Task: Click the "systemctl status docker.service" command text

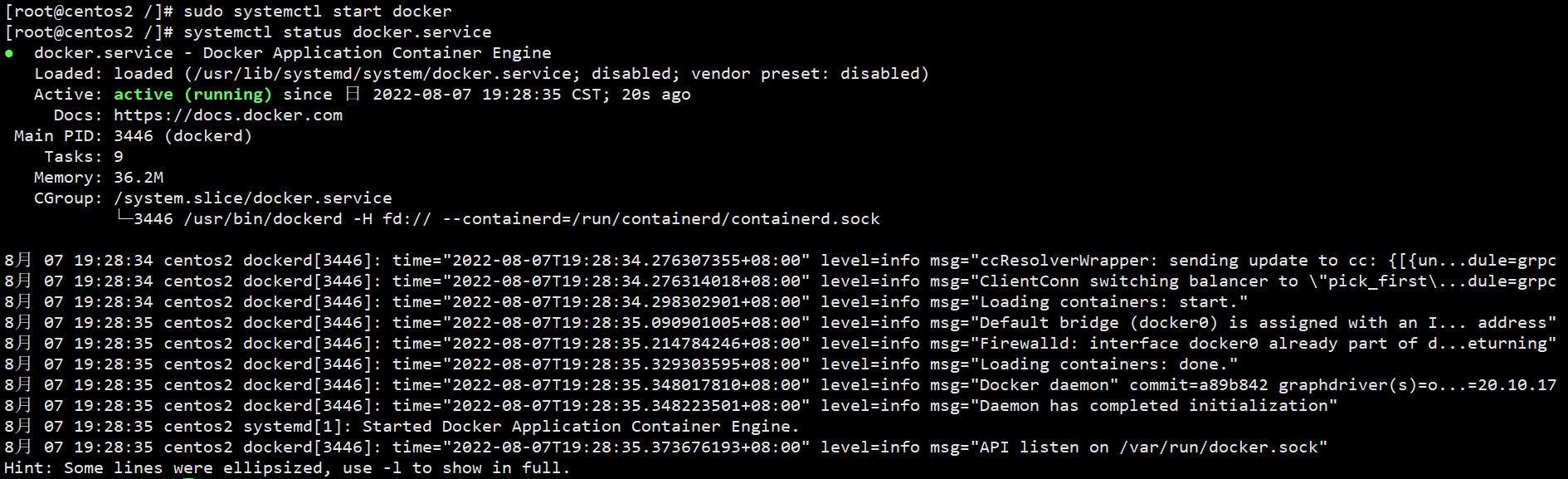Action: 338,32
